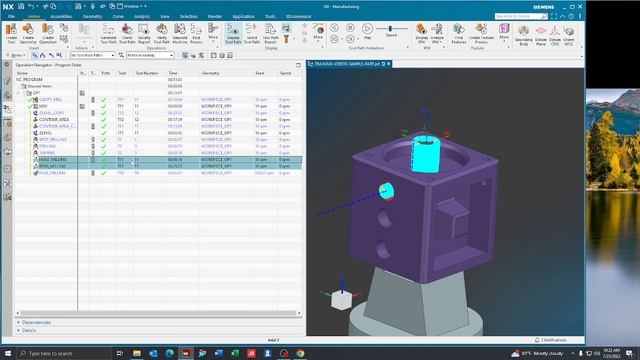This screenshot has width=640, height=360.
Task: Click the navigator horizontal scrollbar
Action: 158,313
